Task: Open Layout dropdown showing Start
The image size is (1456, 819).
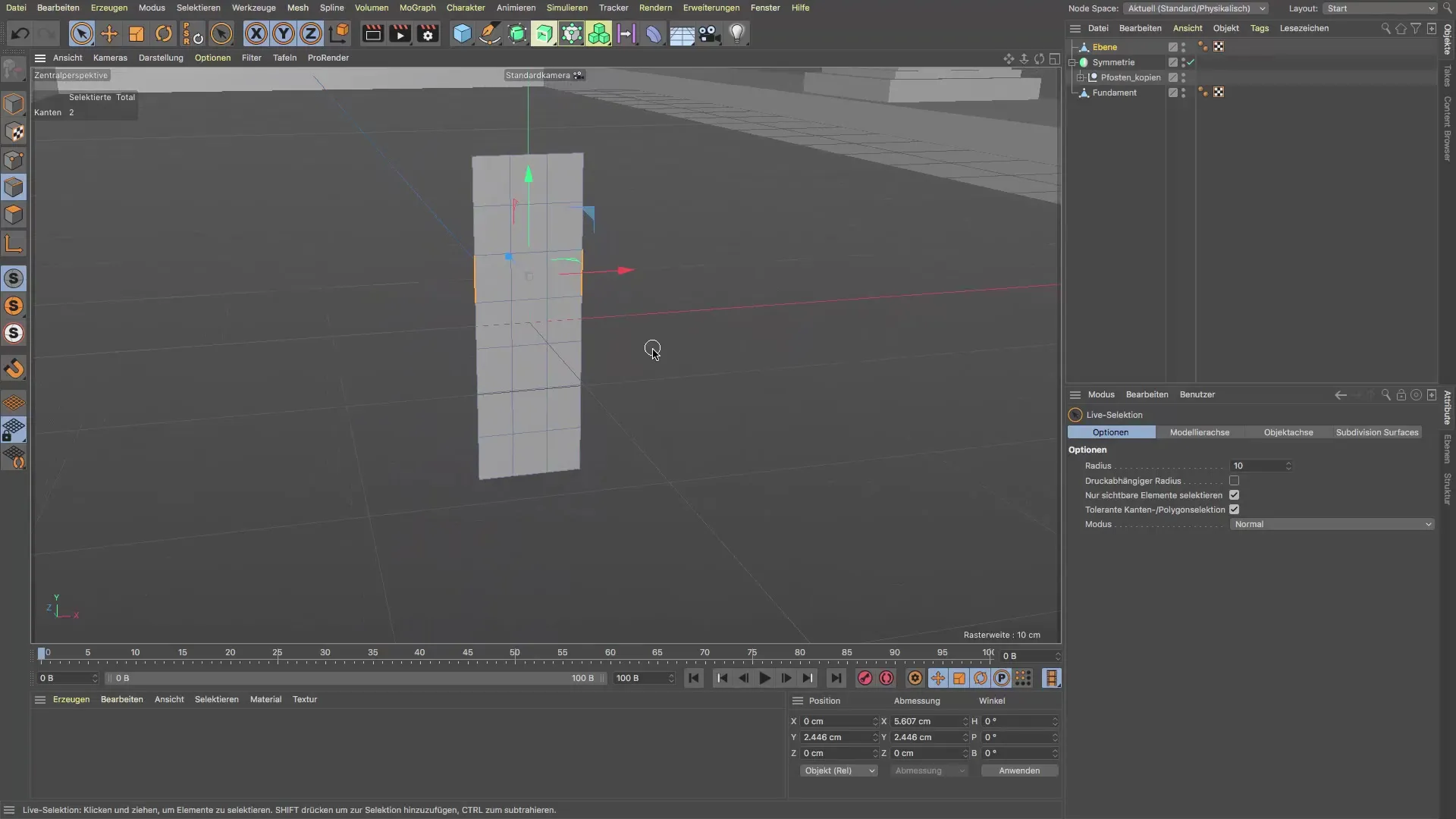Action: pyautogui.click(x=1379, y=8)
